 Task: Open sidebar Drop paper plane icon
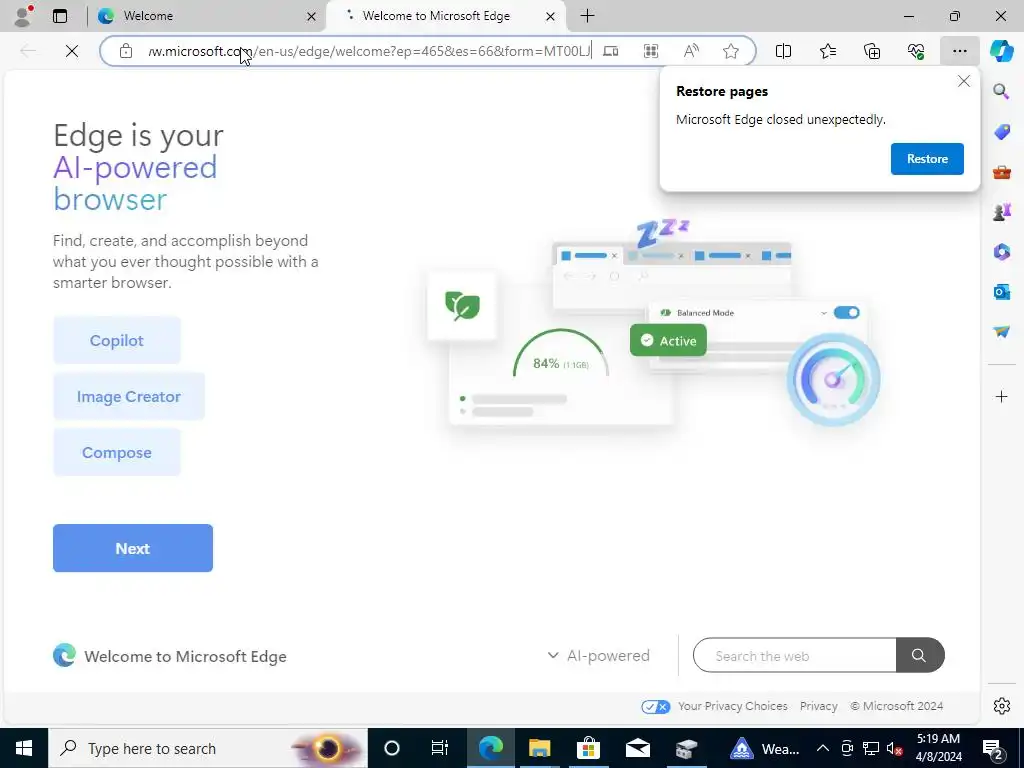click(1002, 332)
